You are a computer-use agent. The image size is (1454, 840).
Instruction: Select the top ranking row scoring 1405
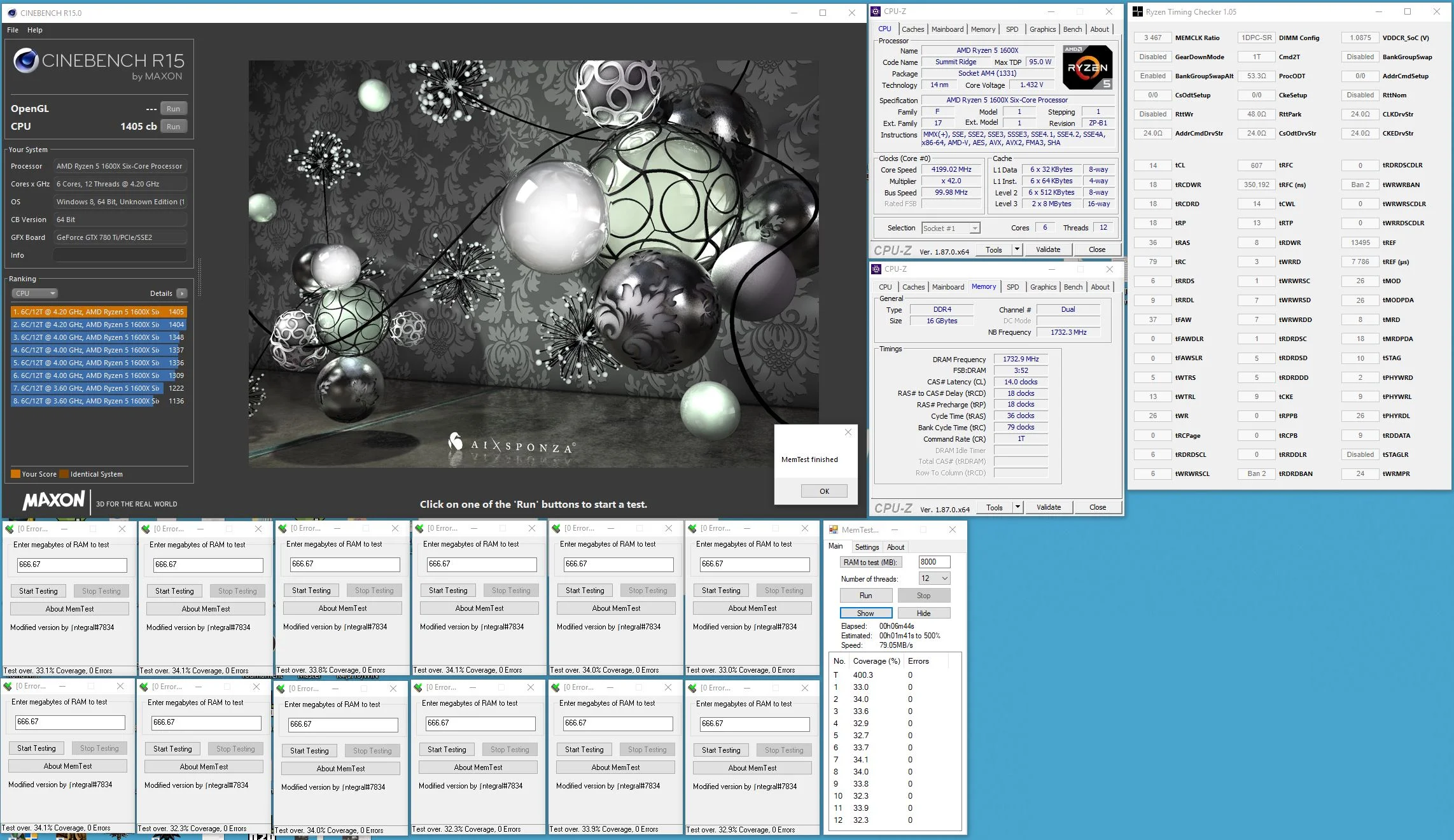coord(99,312)
